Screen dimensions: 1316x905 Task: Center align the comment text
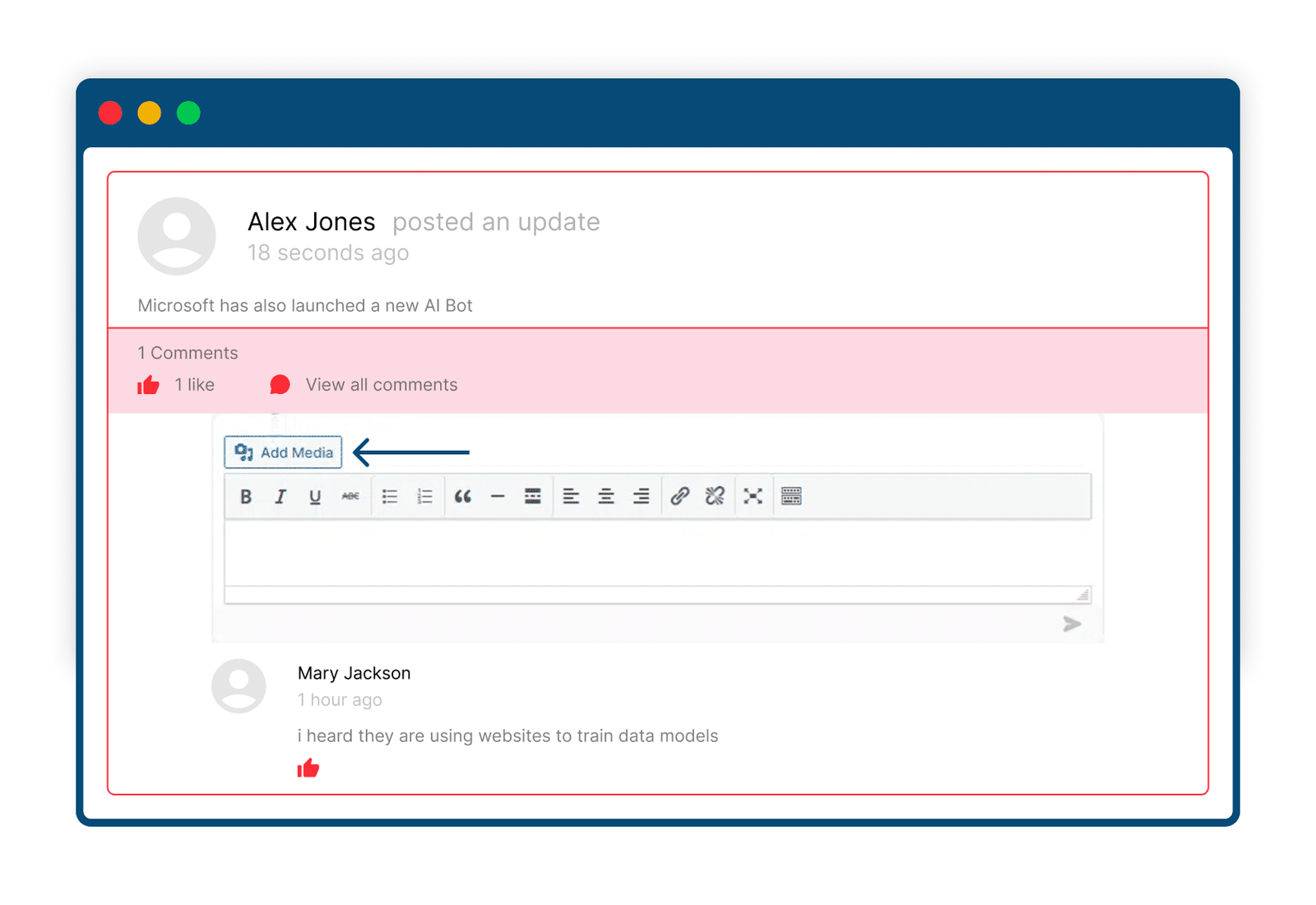click(x=606, y=496)
